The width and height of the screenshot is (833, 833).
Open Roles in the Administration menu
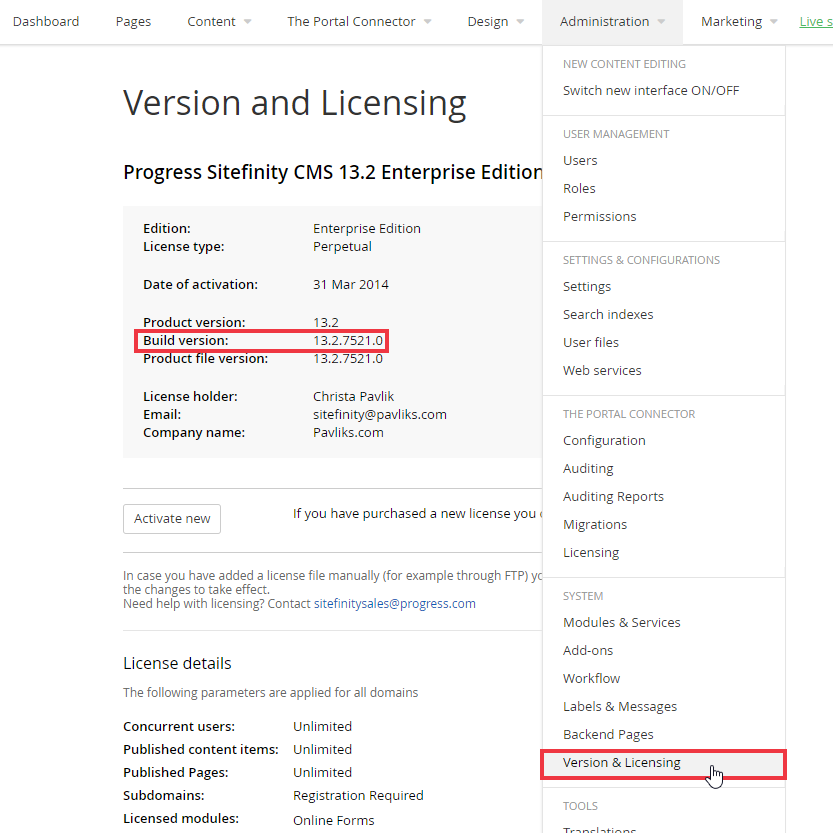point(579,189)
